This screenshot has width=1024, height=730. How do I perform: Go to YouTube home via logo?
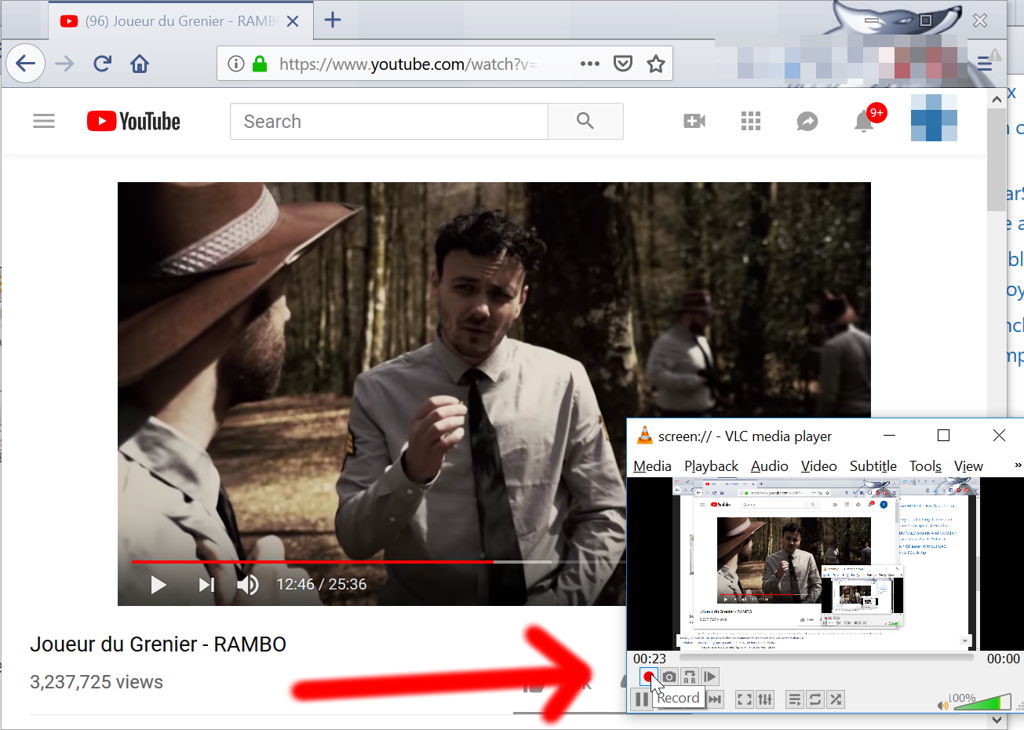point(133,121)
